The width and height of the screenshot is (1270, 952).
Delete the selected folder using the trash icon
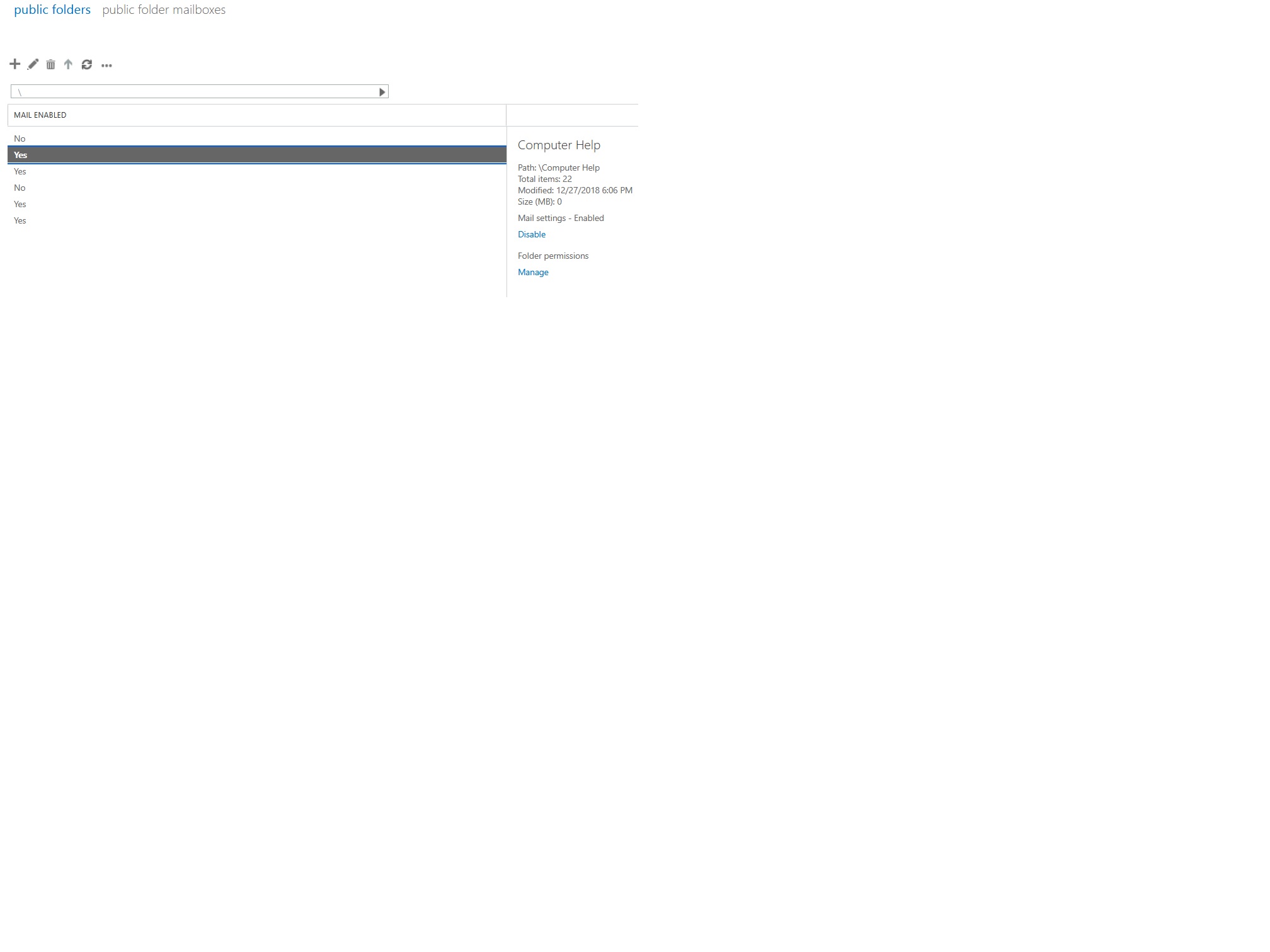[50, 64]
